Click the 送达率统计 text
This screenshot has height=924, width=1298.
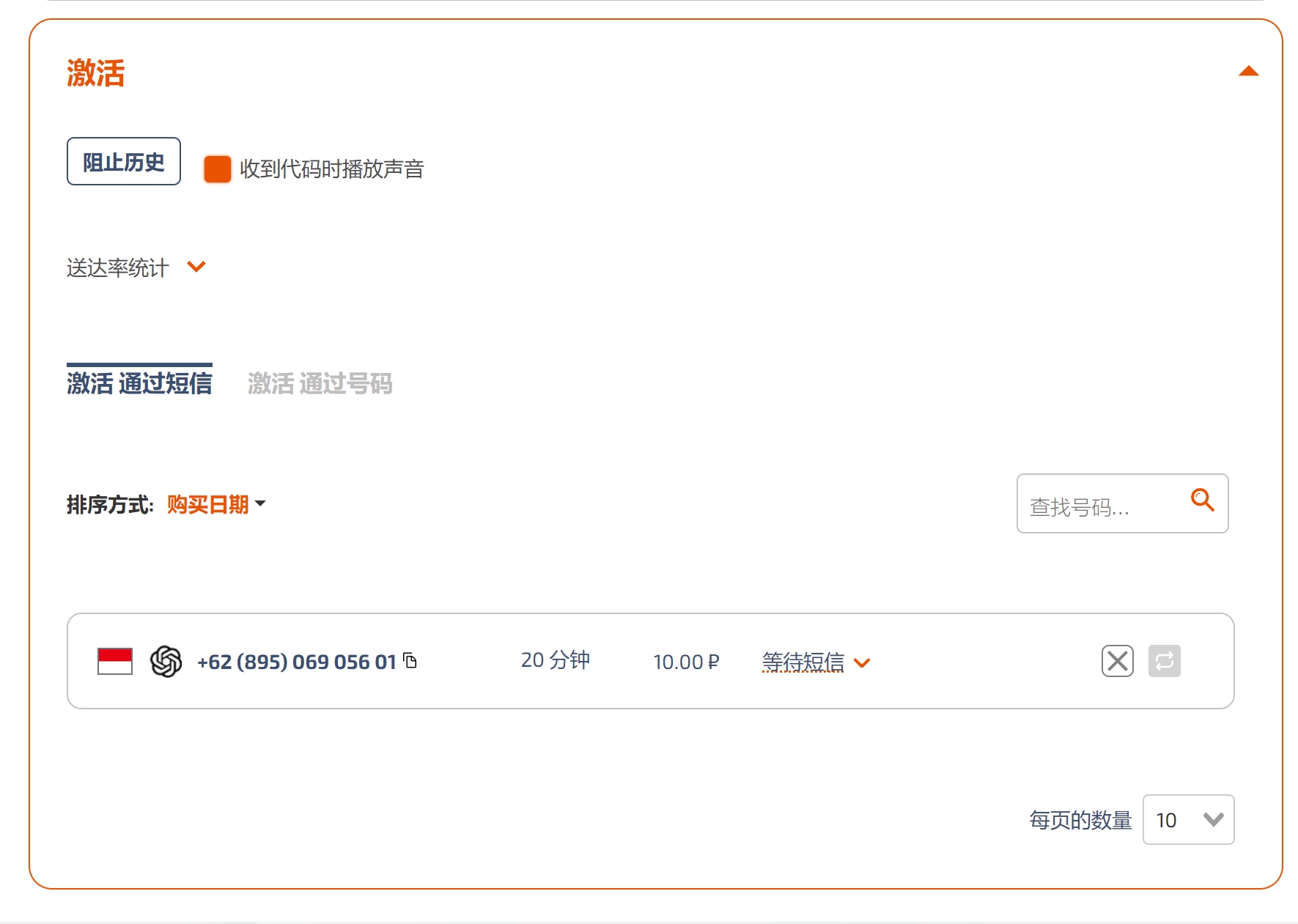(118, 267)
